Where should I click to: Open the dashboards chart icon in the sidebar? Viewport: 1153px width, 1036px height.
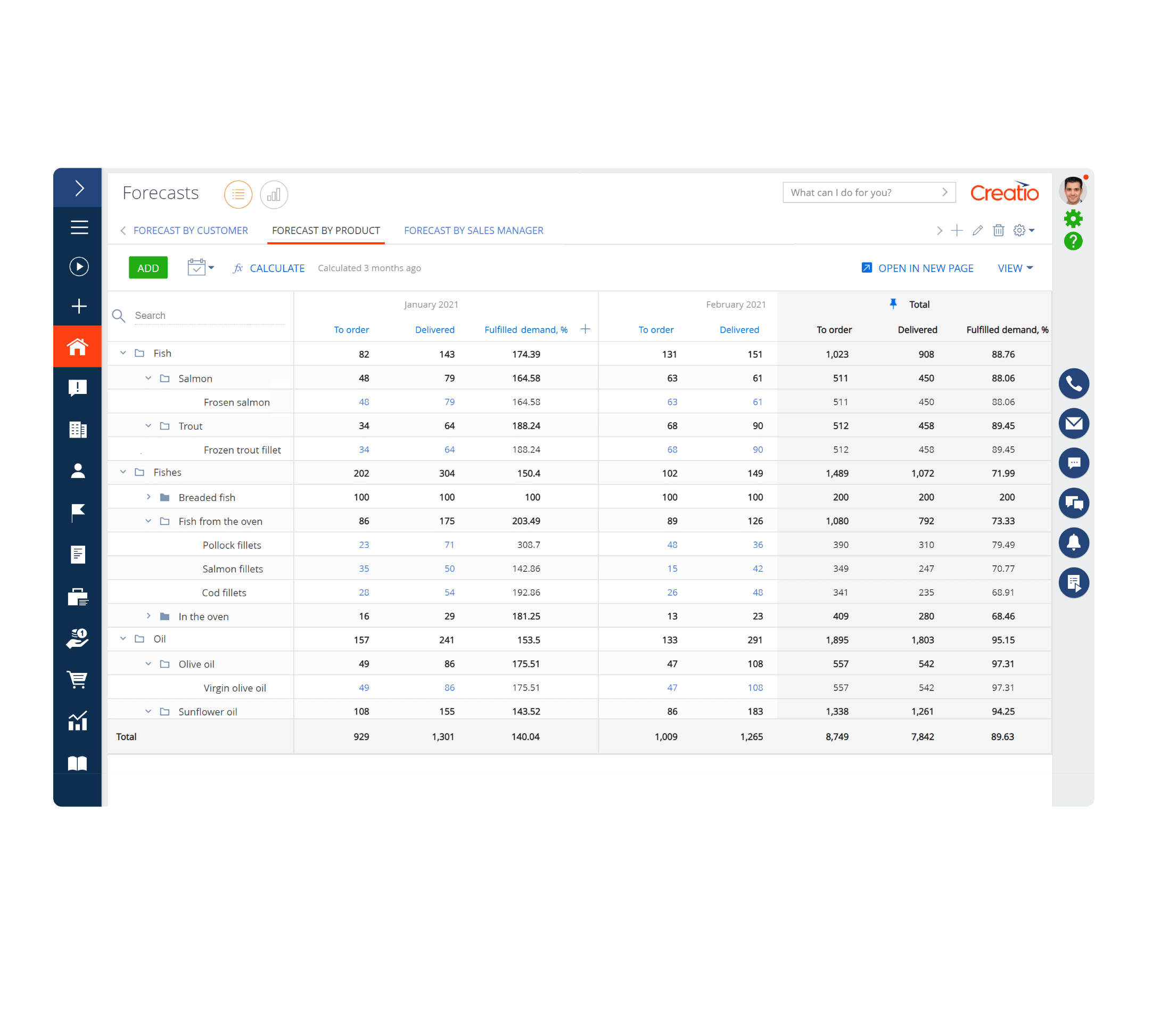[x=78, y=721]
